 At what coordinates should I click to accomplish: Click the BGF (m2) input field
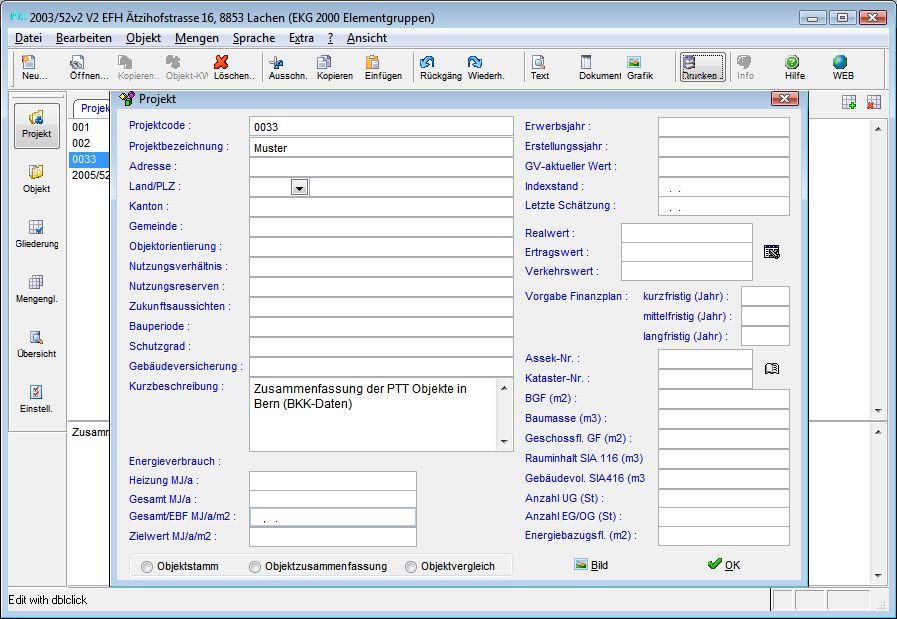[724, 399]
